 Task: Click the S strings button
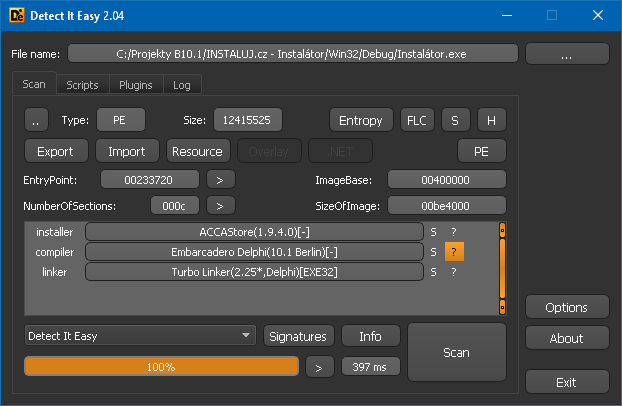pos(454,120)
